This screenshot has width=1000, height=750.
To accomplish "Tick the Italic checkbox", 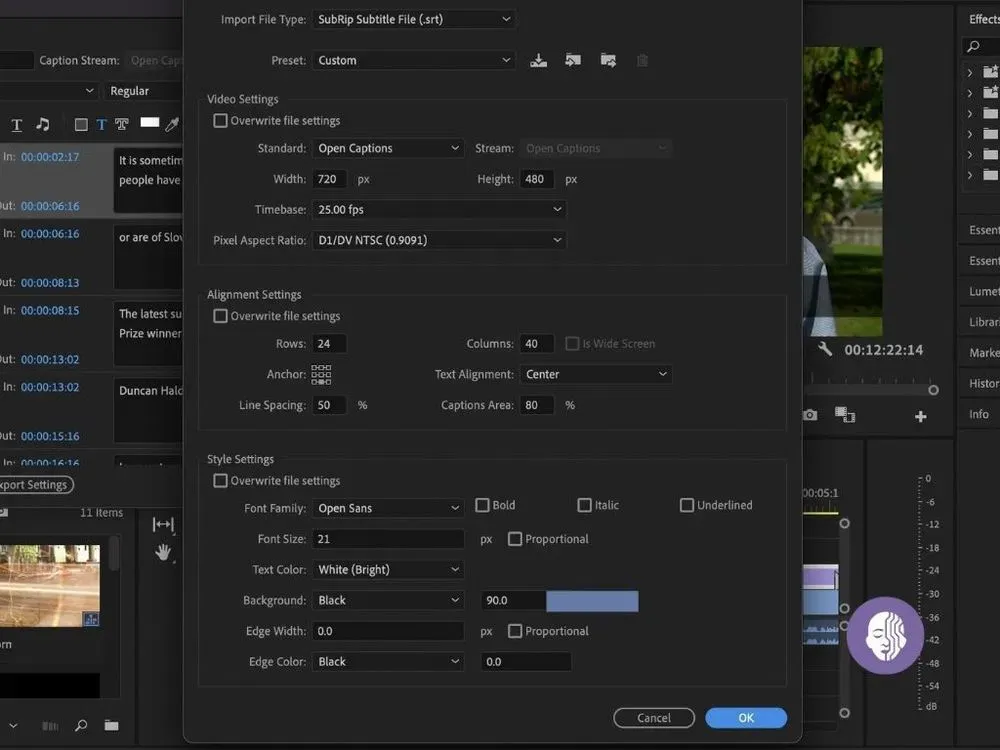I will coord(584,505).
